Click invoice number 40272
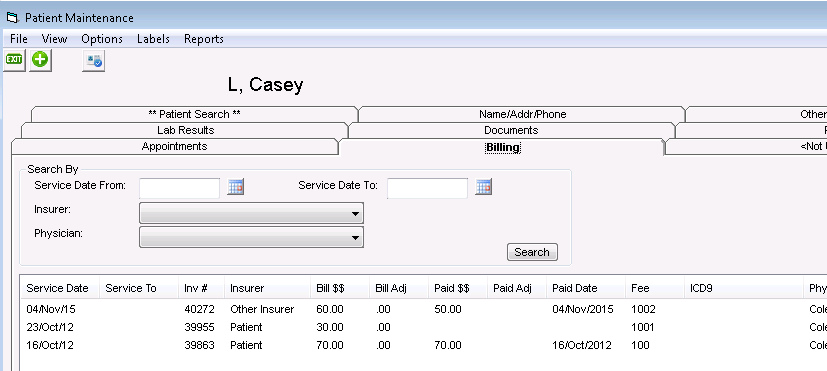 (x=199, y=309)
